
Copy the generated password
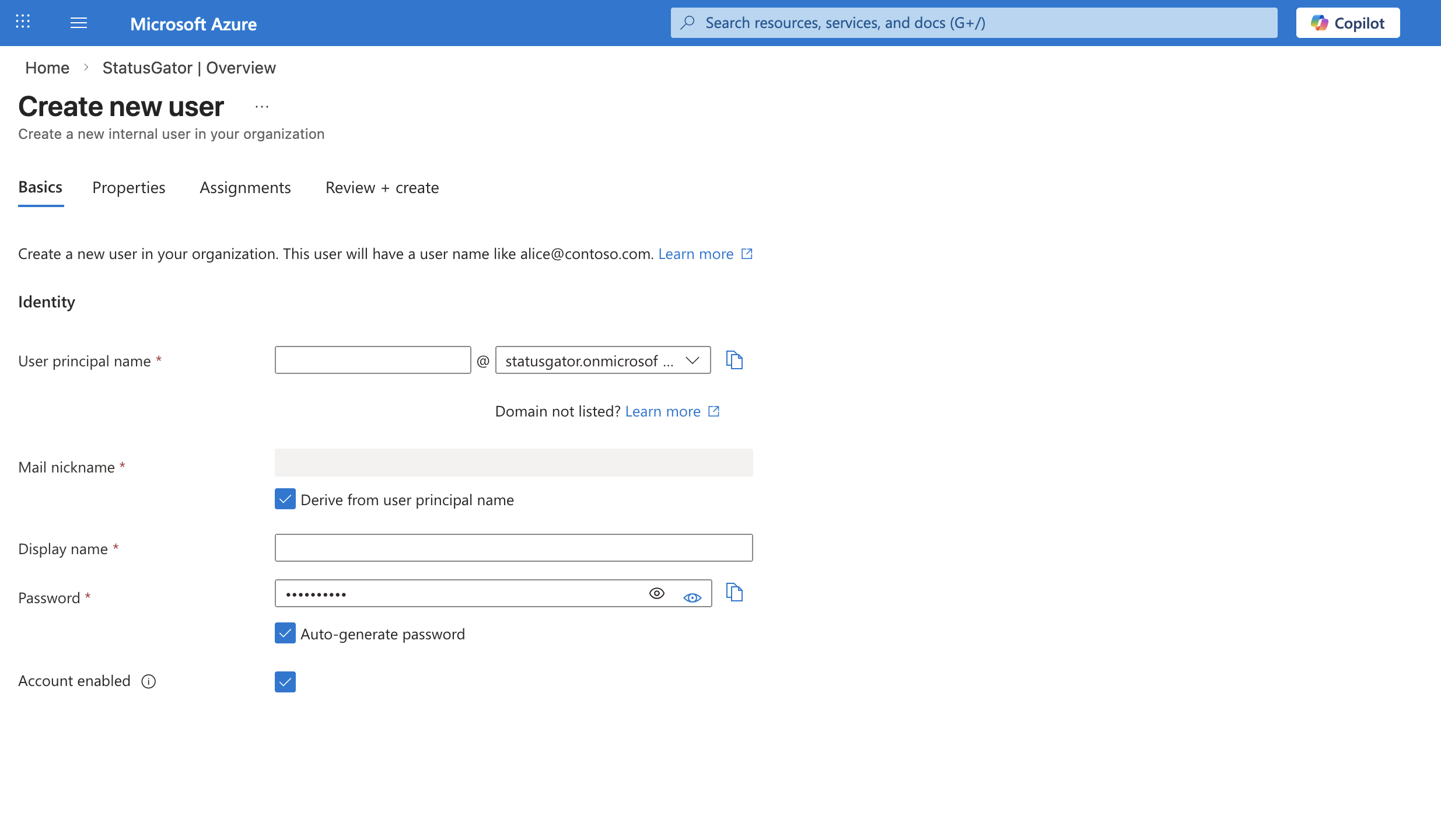(734, 592)
